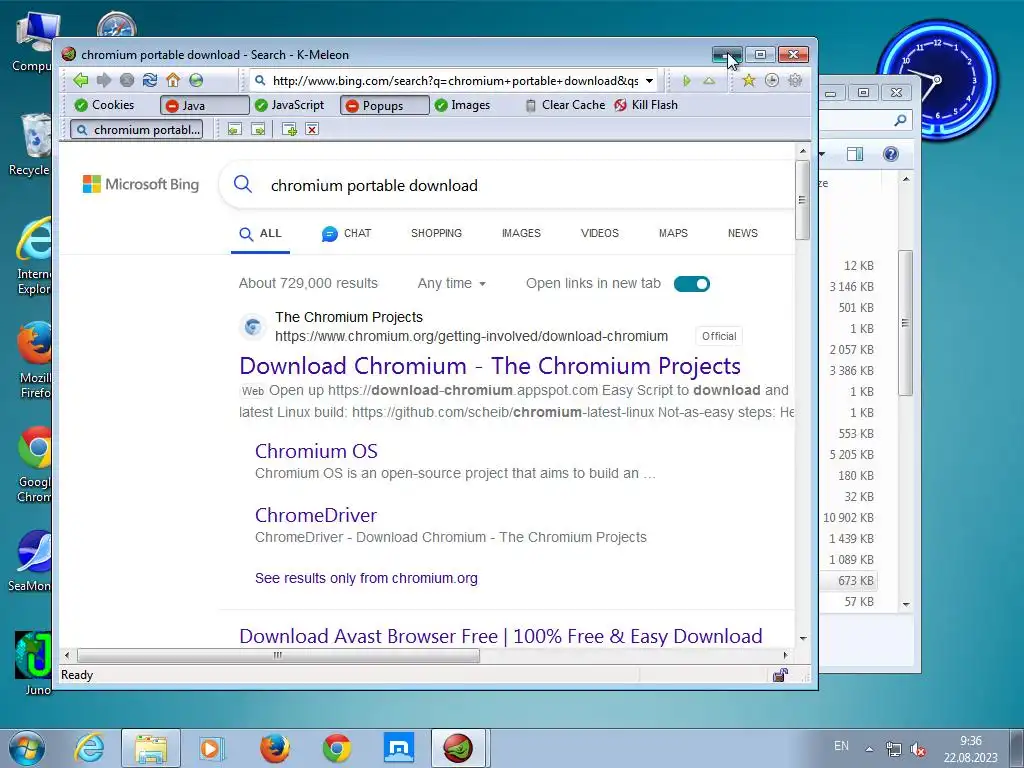1024x768 pixels.
Task: Click the page horizontal scrollbar thumb
Action: (278, 655)
